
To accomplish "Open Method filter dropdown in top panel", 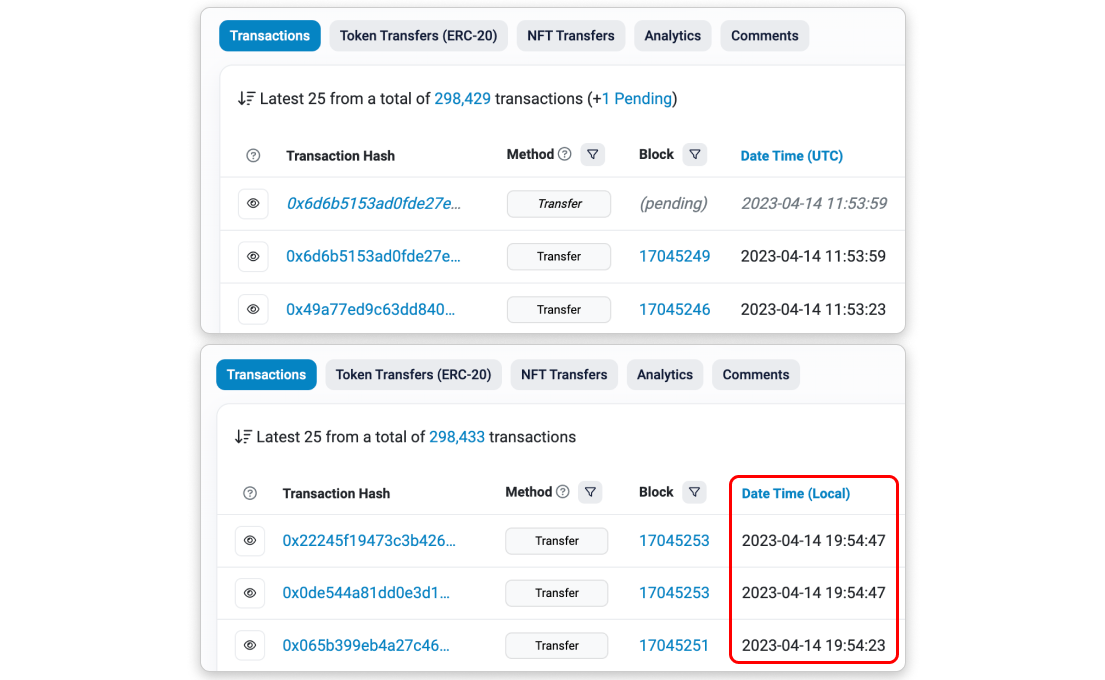I will click(x=593, y=154).
